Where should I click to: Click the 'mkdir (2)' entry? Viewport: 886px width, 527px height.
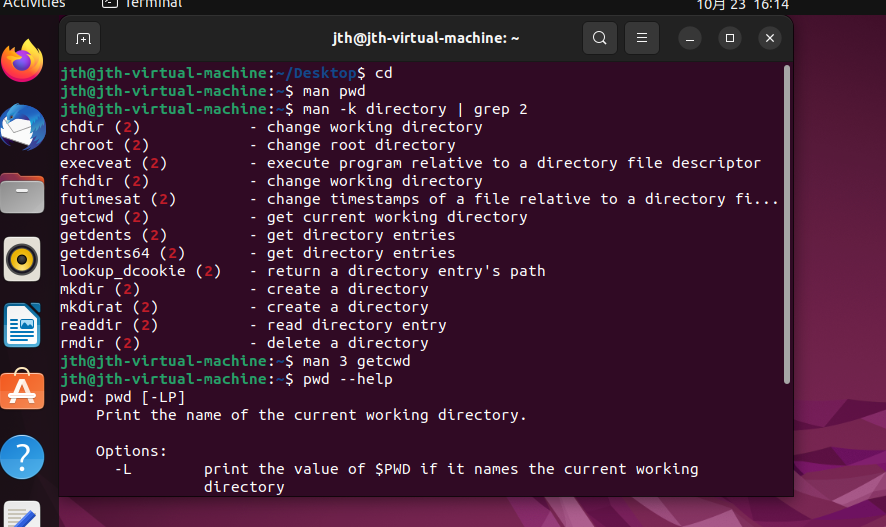(x=100, y=289)
